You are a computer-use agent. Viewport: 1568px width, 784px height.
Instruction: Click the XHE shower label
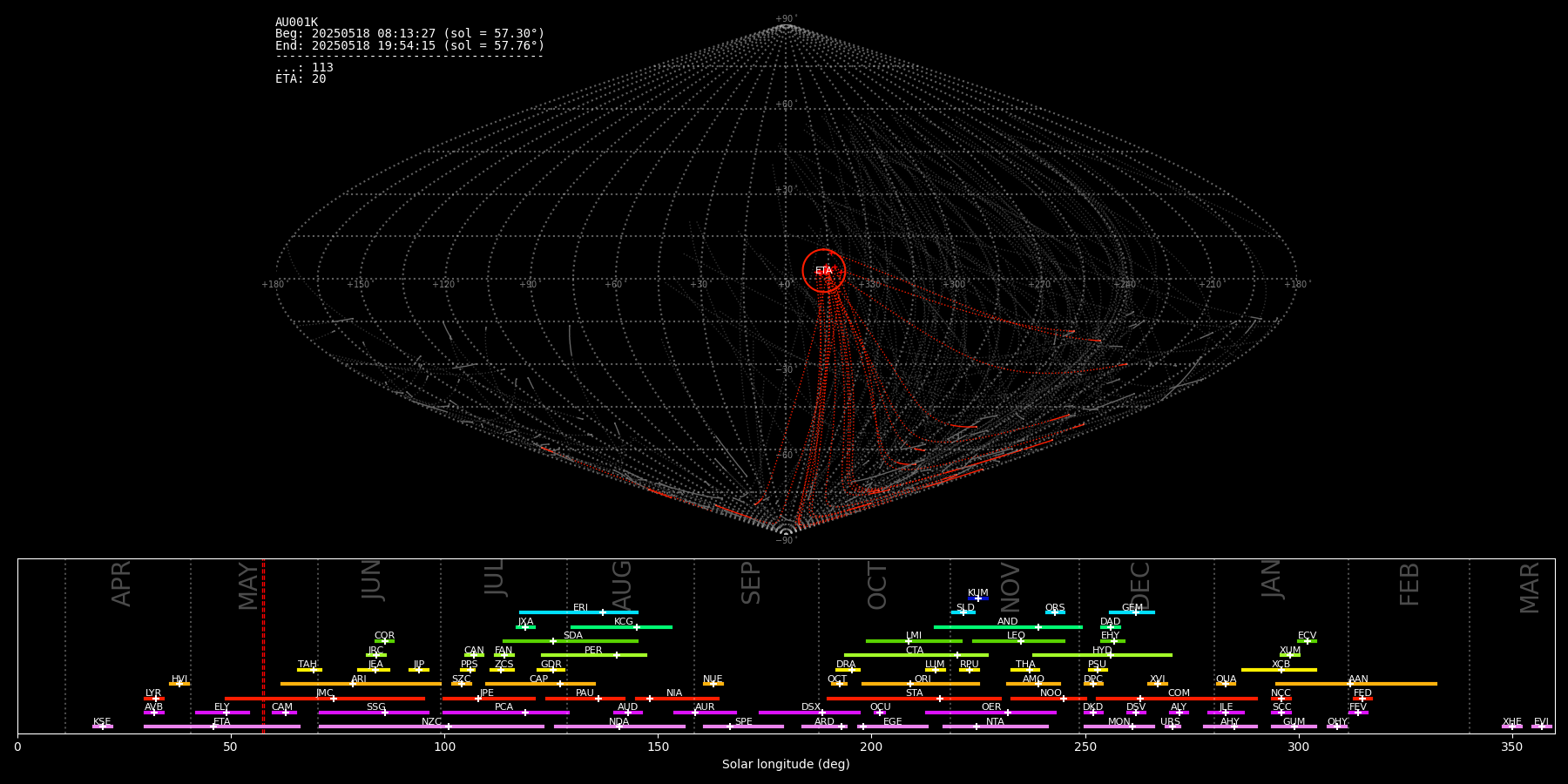(x=1511, y=721)
